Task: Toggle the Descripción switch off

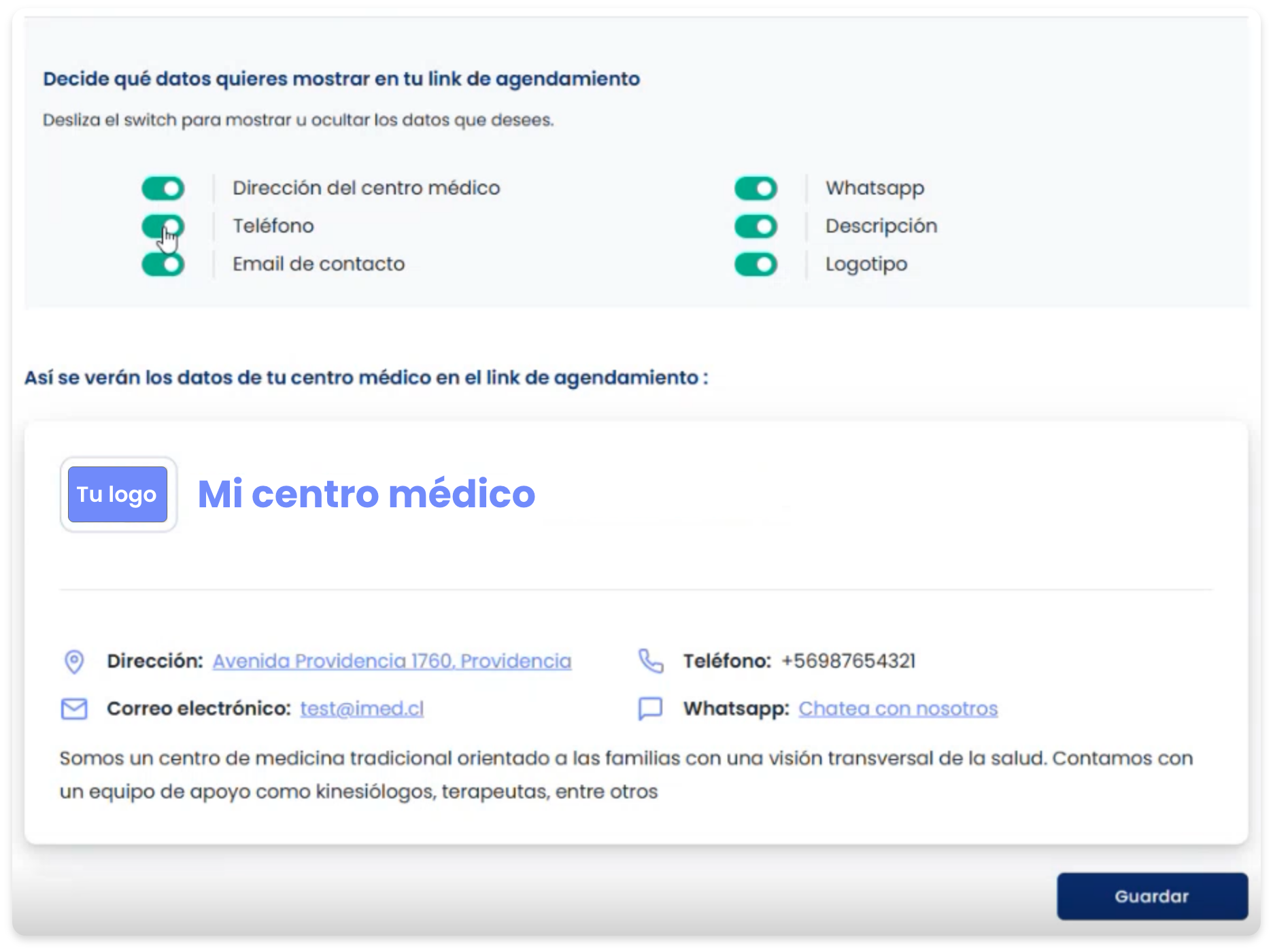Action: coord(755,226)
